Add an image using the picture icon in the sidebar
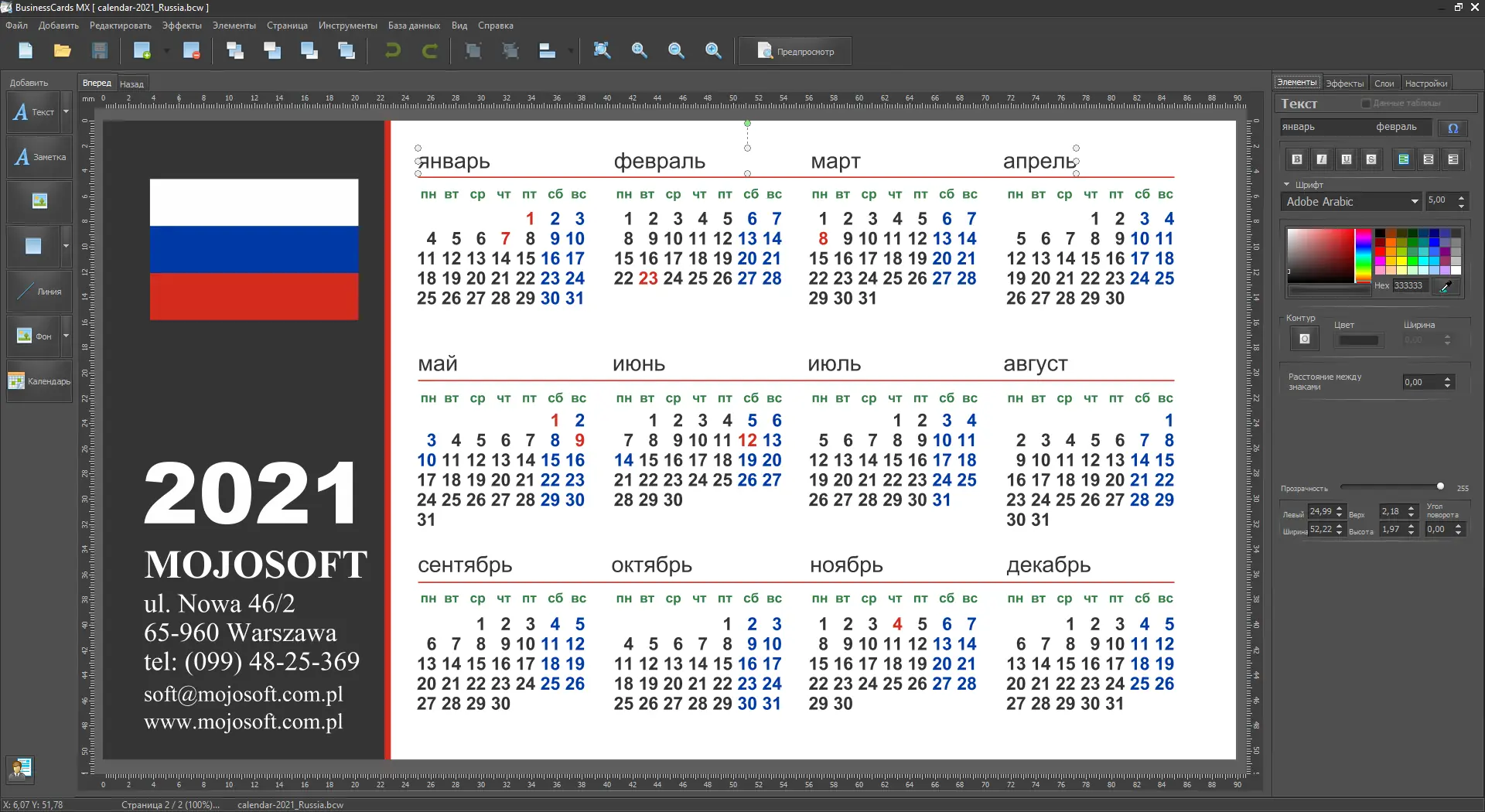 39,201
